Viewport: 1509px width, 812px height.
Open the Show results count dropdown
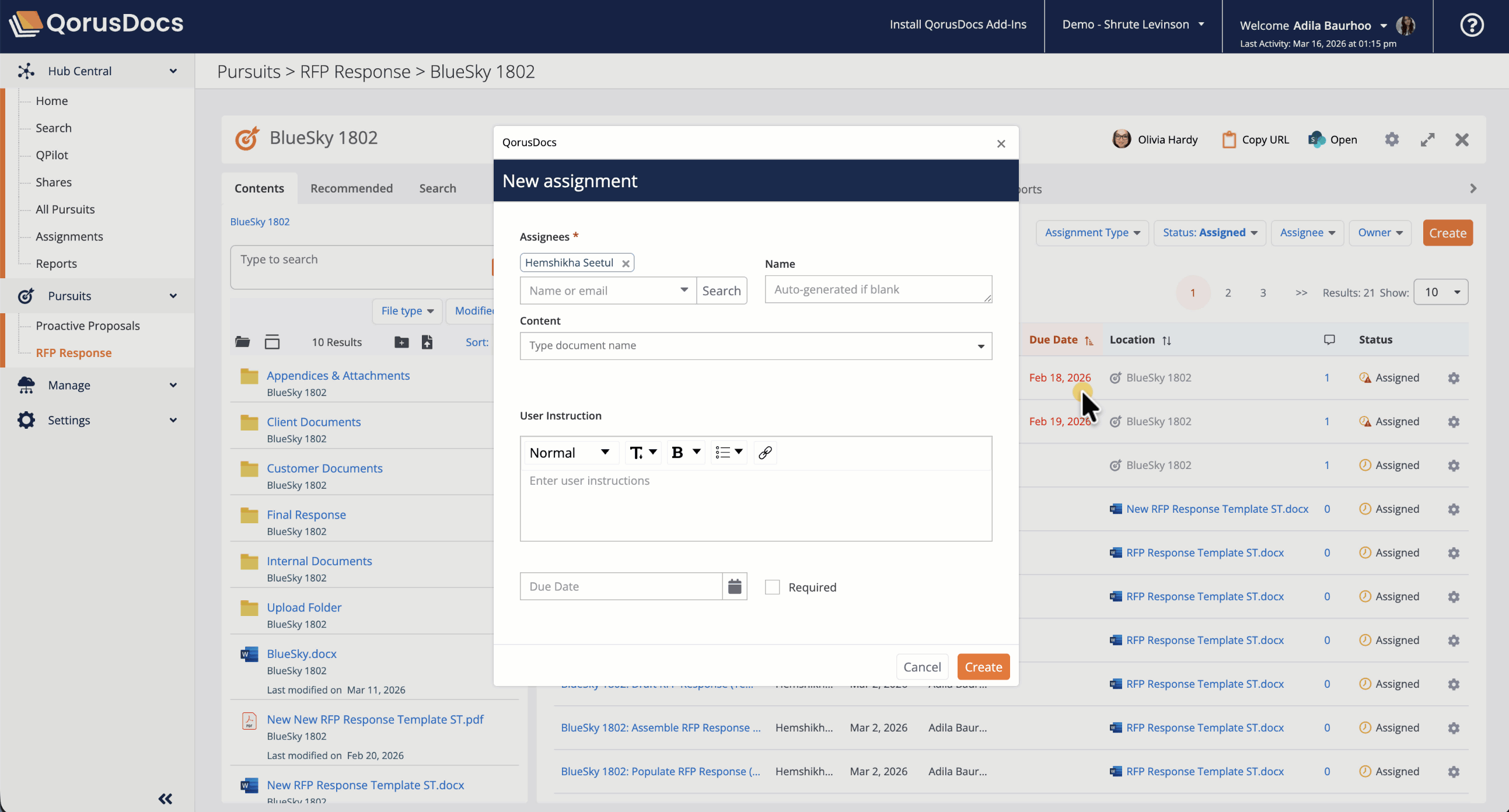click(x=1441, y=292)
